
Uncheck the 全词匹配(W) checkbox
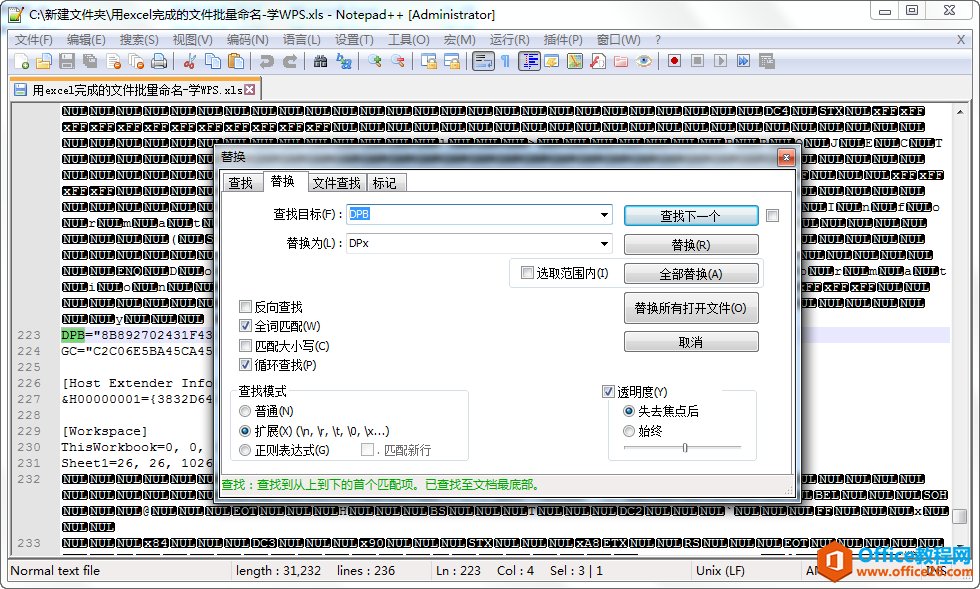coord(246,326)
